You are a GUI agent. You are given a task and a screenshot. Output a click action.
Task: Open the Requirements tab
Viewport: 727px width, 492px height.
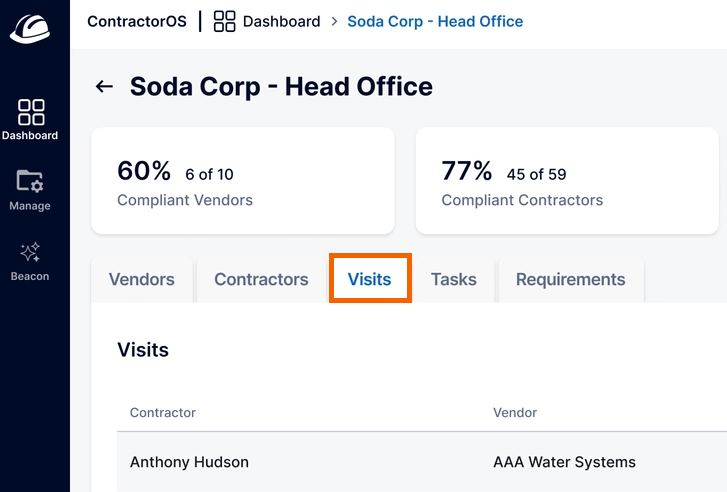pos(571,279)
